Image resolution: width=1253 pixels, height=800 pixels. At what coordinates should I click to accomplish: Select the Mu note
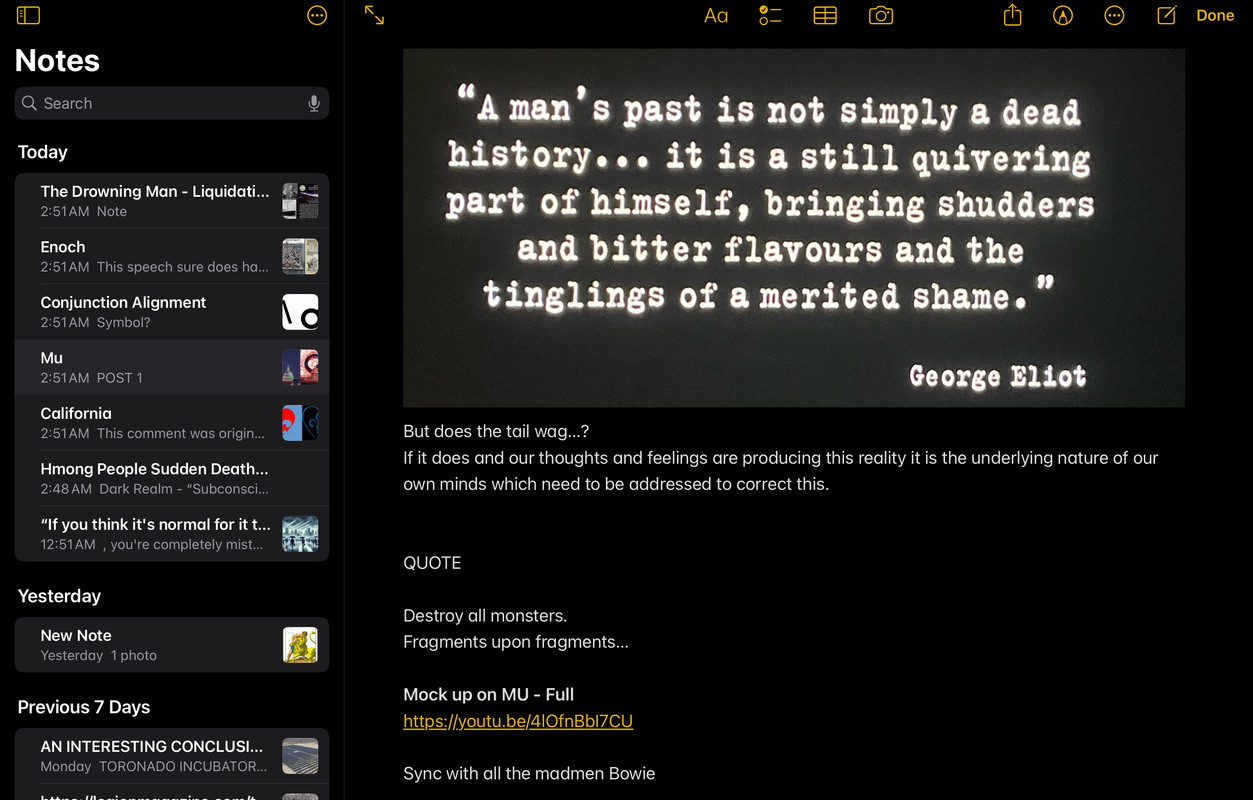pyautogui.click(x=172, y=367)
